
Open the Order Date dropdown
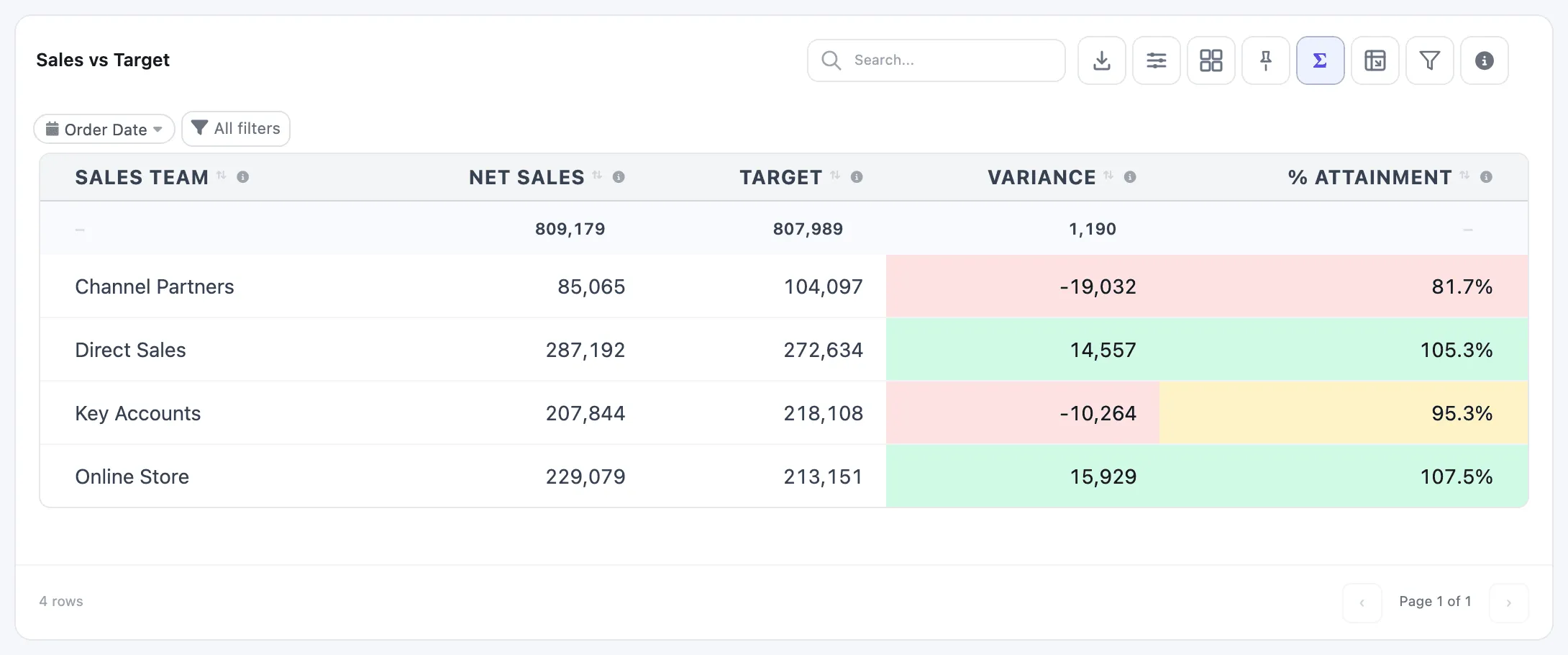104,130
